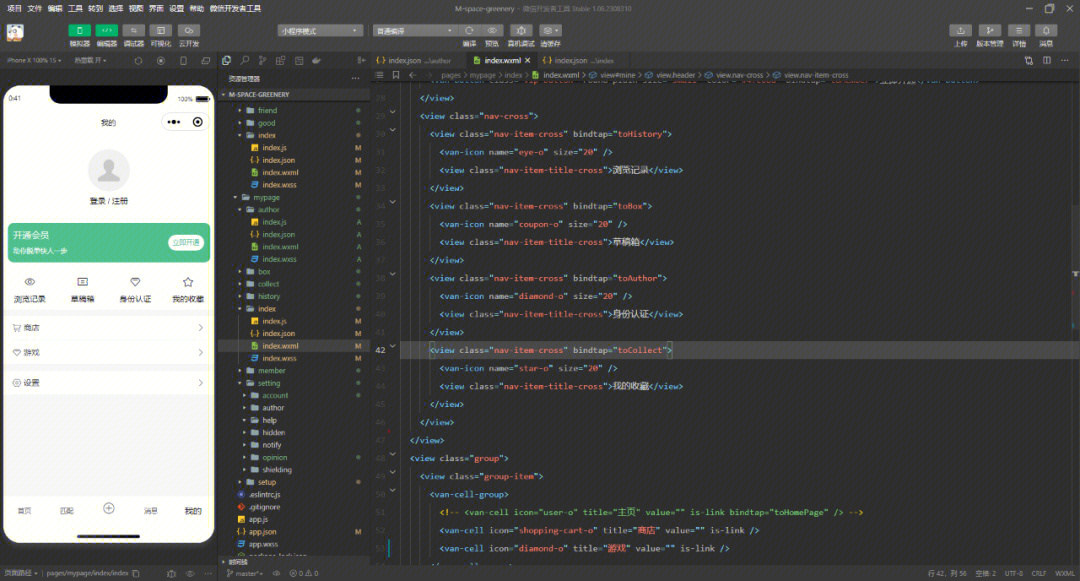1080x581 pixels.
Task: Click the simulator detach window icon
Action: 205,61
